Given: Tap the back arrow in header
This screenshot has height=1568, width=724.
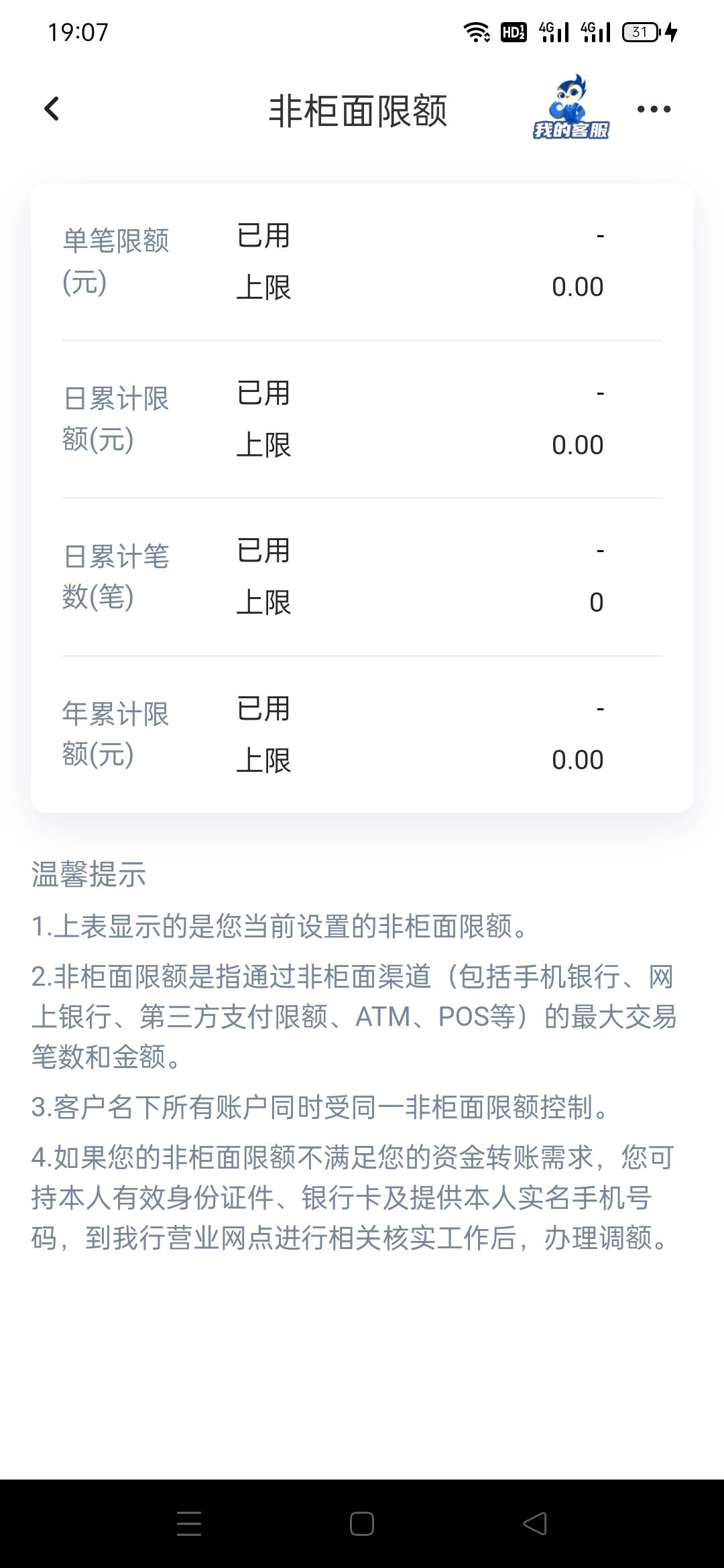Looking at the screenshot, I should [x=52, y=109].
